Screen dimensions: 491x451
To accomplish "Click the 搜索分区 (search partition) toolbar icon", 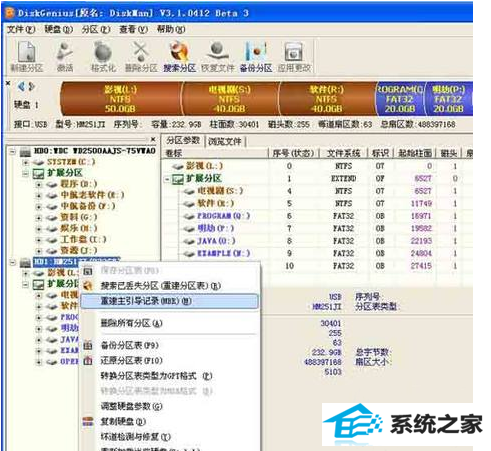I will tap(179, 57).
